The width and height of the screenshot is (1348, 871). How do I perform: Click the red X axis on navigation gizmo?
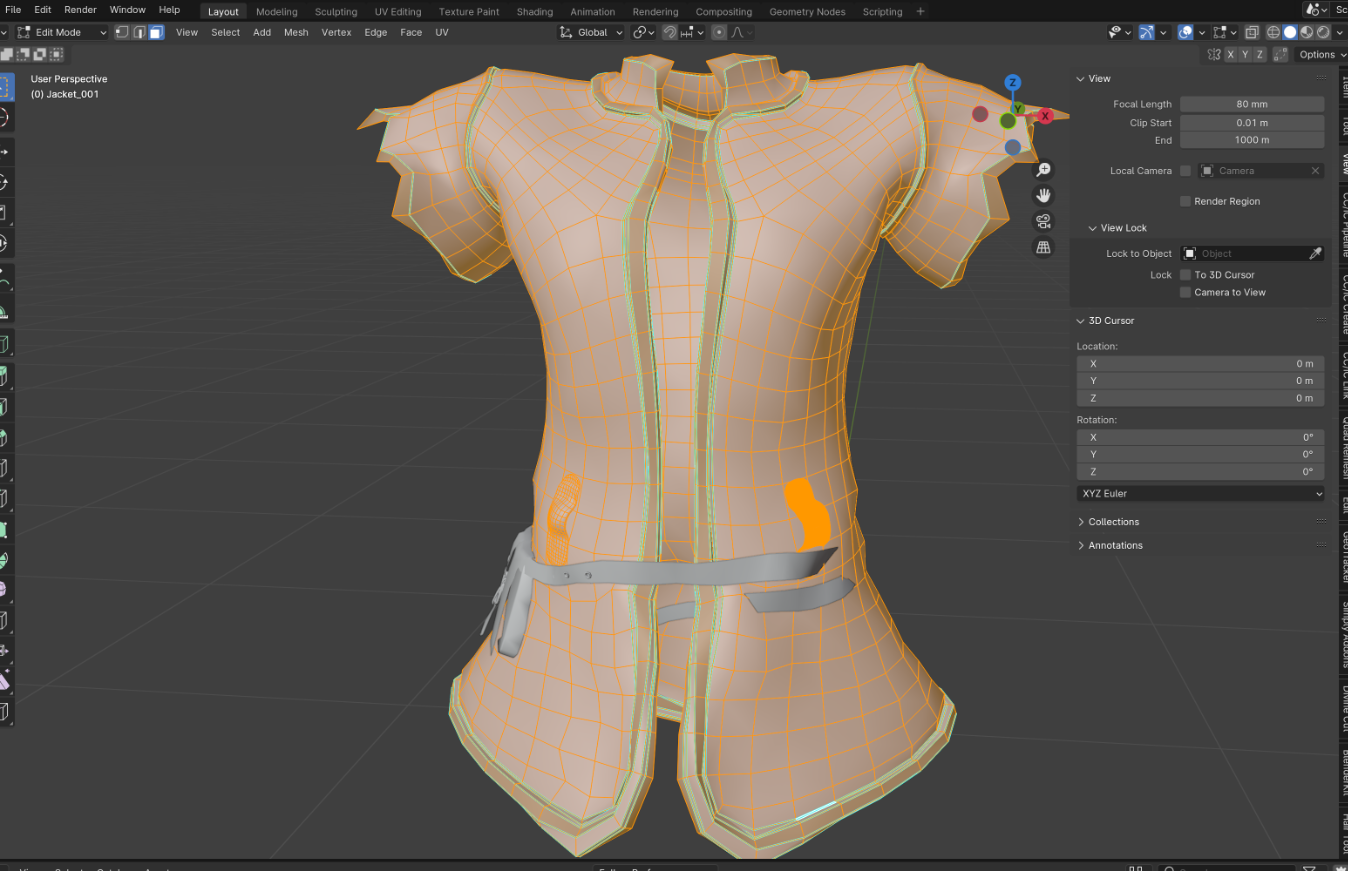tap(1045, 116)
